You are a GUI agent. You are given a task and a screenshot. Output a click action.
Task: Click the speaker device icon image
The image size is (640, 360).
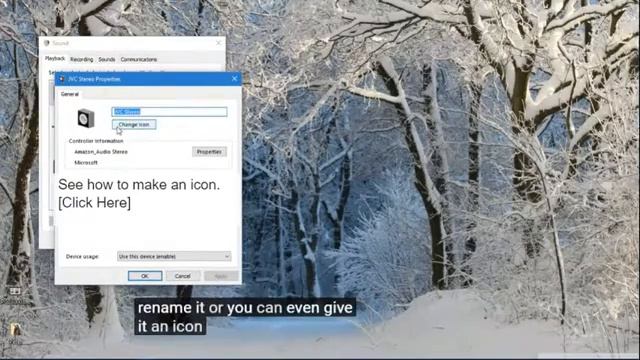[86, 119]
